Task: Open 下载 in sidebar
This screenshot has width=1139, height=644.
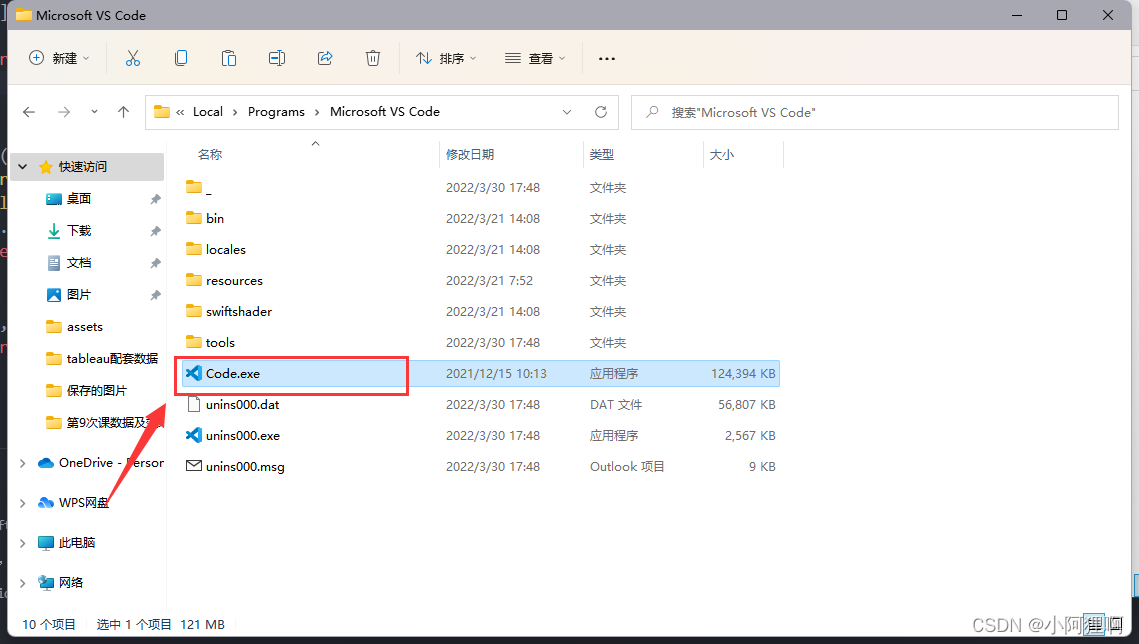Action: (78, 231)
